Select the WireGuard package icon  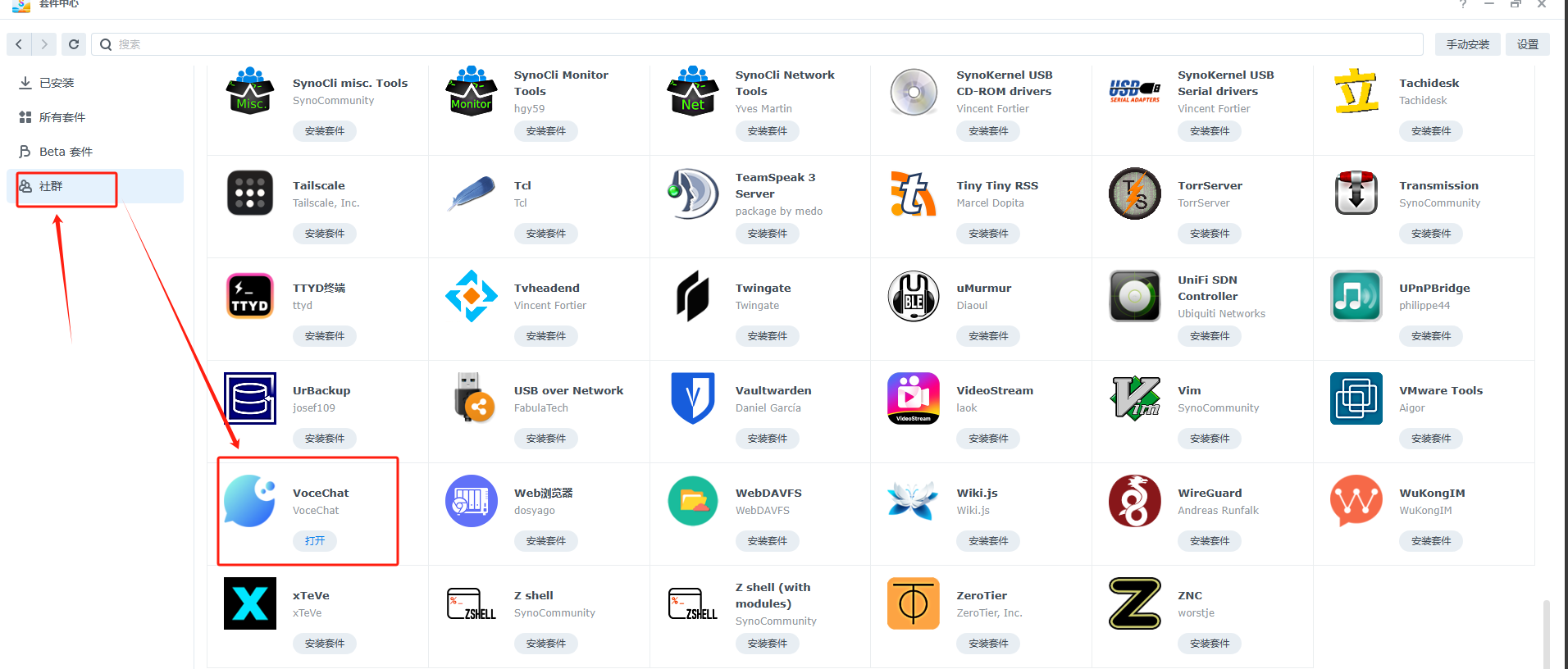[x=1134, y=501]
